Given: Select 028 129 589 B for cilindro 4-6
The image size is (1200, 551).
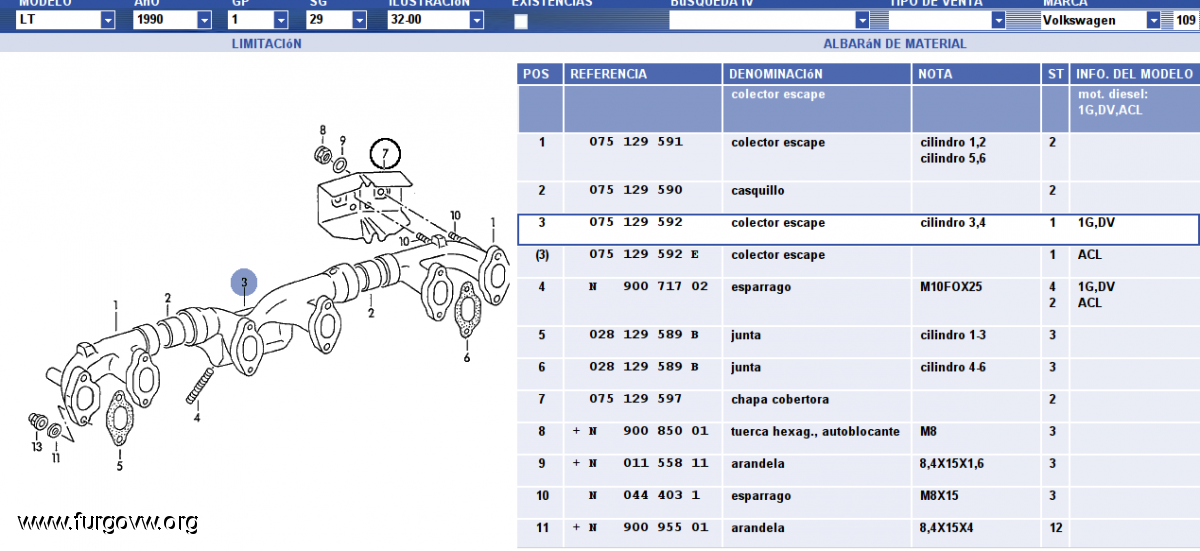Looking at the screenshot, I should pyautogui.click(x=644, y=367).
